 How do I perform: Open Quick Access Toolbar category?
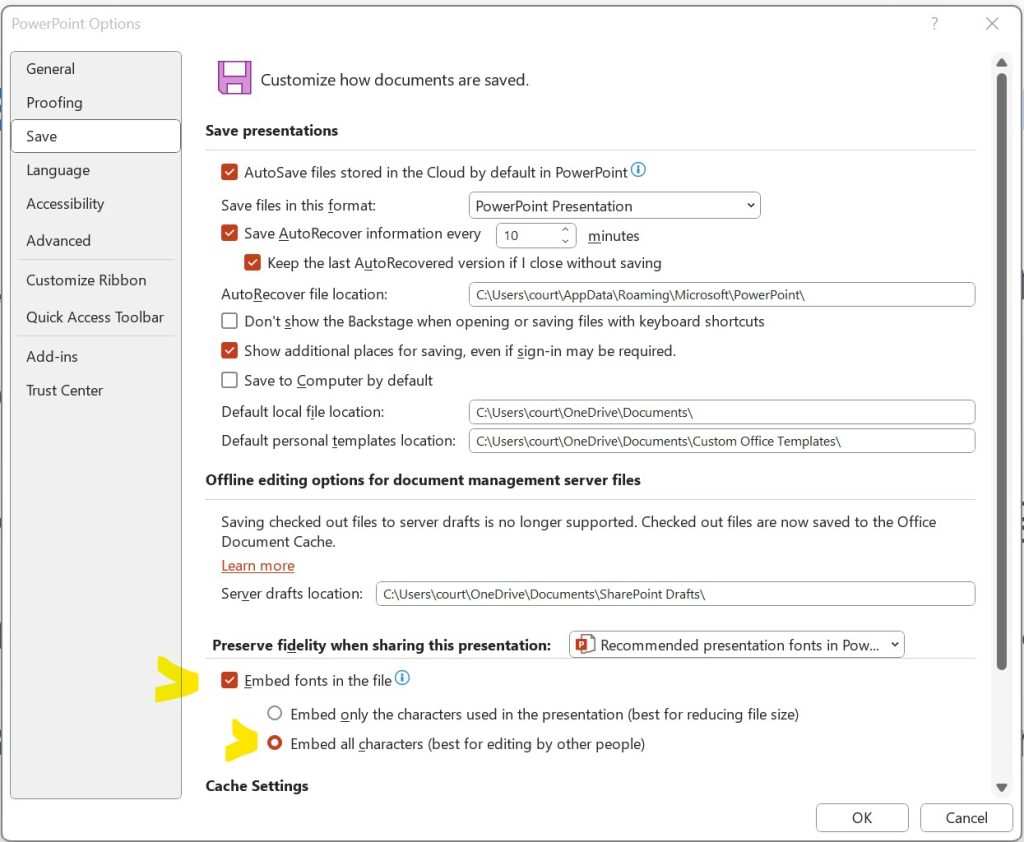tap(95, 317)
